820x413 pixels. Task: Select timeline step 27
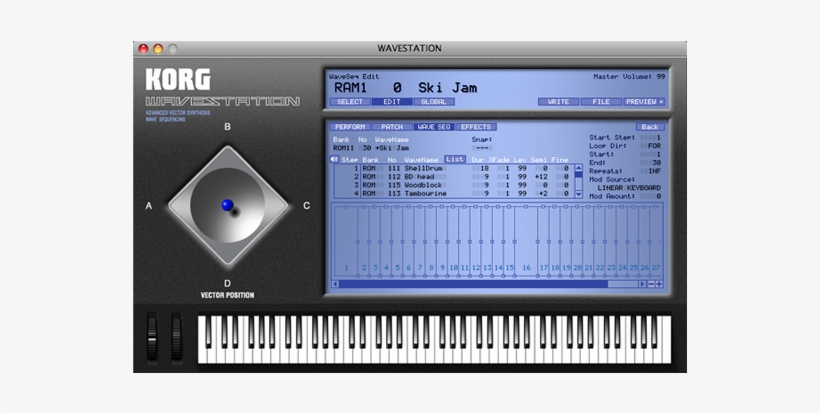[x=656, y=268]
